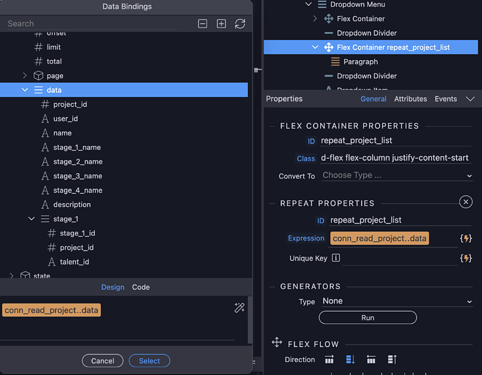The height and width of the screenshot is (375, 482).
Task: Run the generator
Action: 368,318
